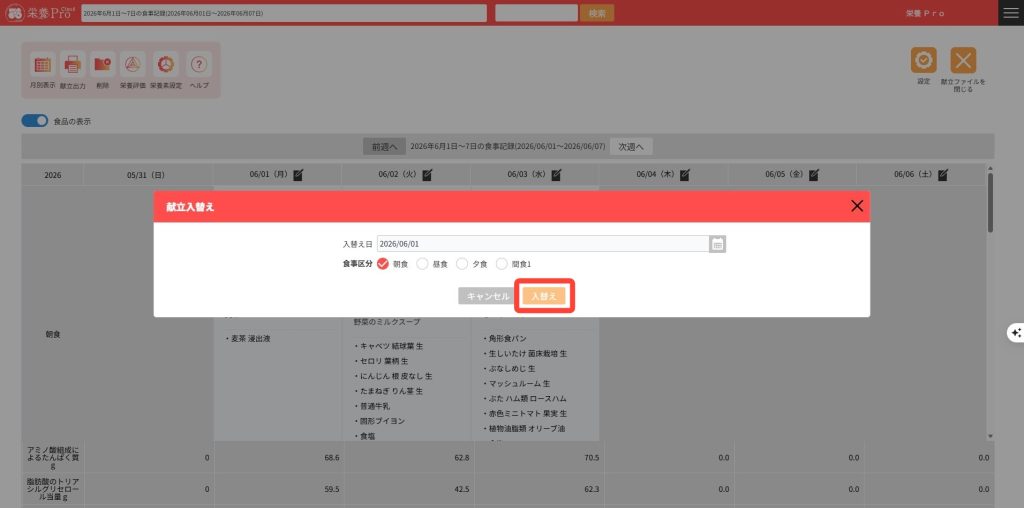Image resolution: width=1024 pixels, height=508 pixels.
Task: Select the 昼食 meal radio button
Action: [423, 264]
